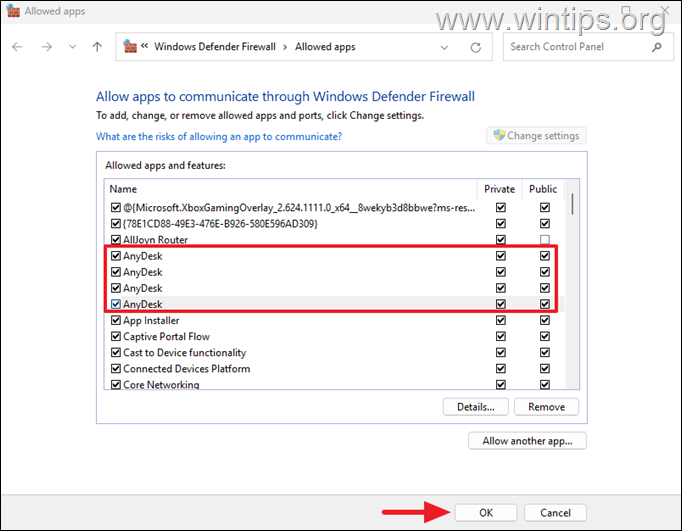Confirm changes with OK button
Viewport: 682px width, 531px height.
point(486,513)
